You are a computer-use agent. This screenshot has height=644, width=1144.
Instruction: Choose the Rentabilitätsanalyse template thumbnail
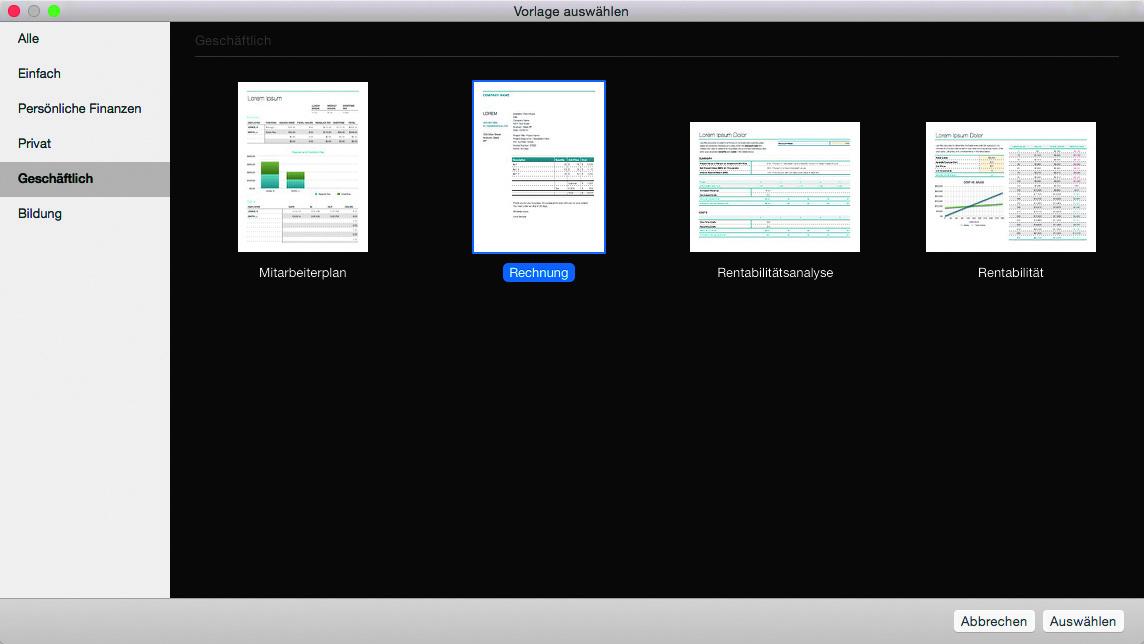pyautogui.click(x=775, y=187)
